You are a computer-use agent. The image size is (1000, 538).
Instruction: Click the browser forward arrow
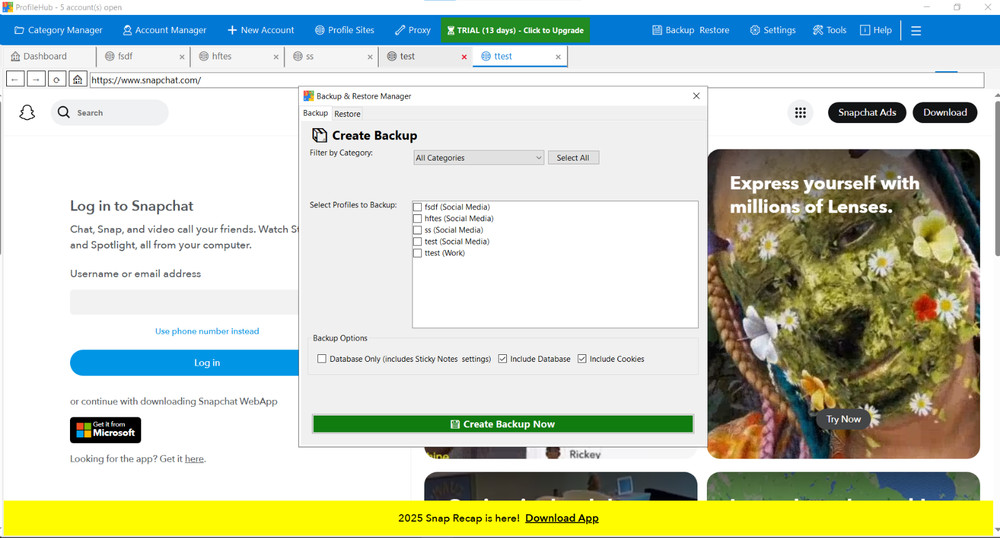click(36, 79)
